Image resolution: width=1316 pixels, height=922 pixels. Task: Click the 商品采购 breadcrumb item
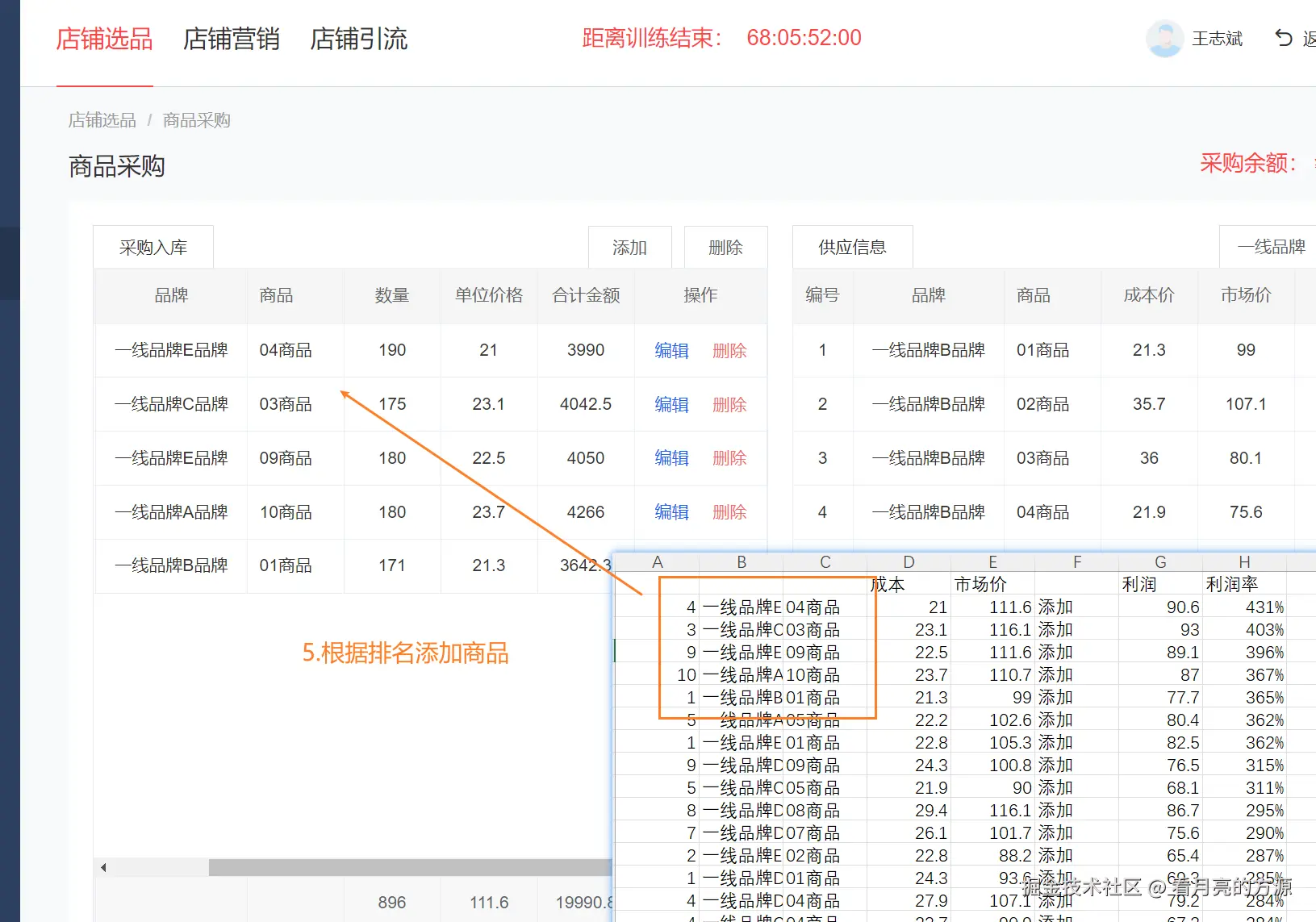click(197, 120)
